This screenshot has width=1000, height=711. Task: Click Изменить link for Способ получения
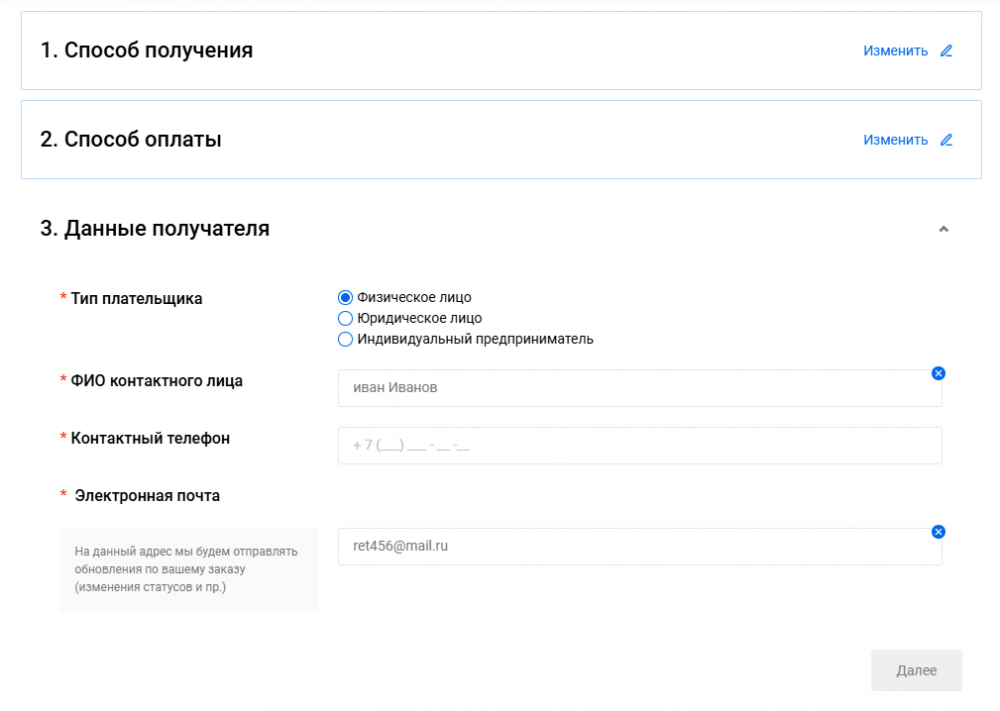coord(895,51)
